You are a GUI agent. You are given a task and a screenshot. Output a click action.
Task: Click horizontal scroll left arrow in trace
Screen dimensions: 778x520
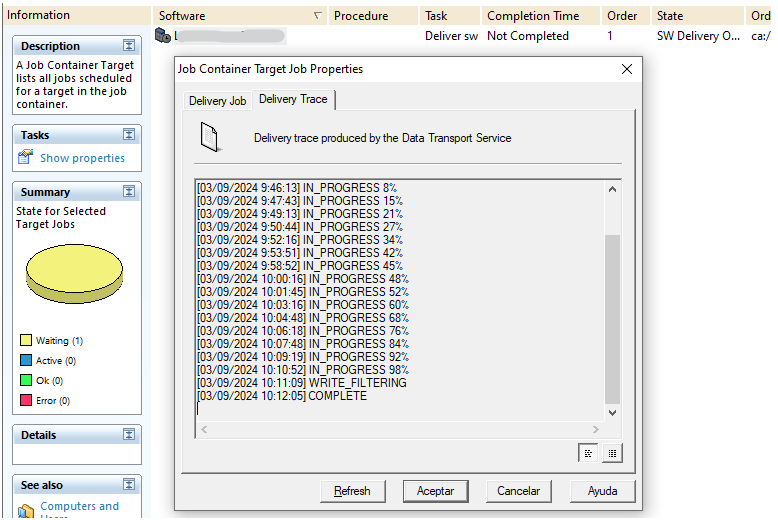(x=204, y=429)
